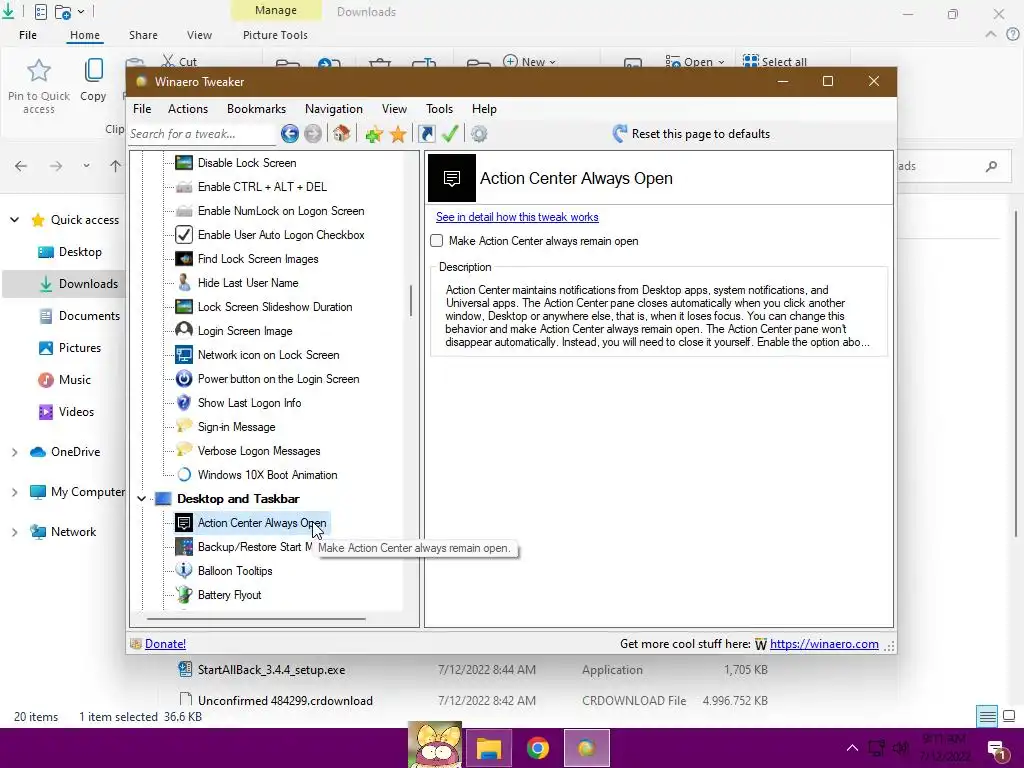Open the Bookmarks menu
This screenshot has height=768, width=1024.
(256, 109)
